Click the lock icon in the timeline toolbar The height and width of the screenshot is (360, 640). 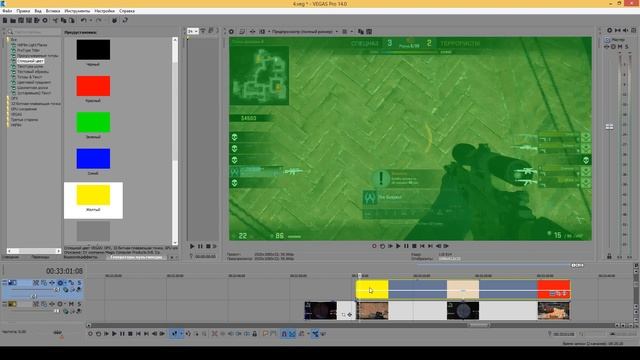pyautogui.click(x=254, y=334)
